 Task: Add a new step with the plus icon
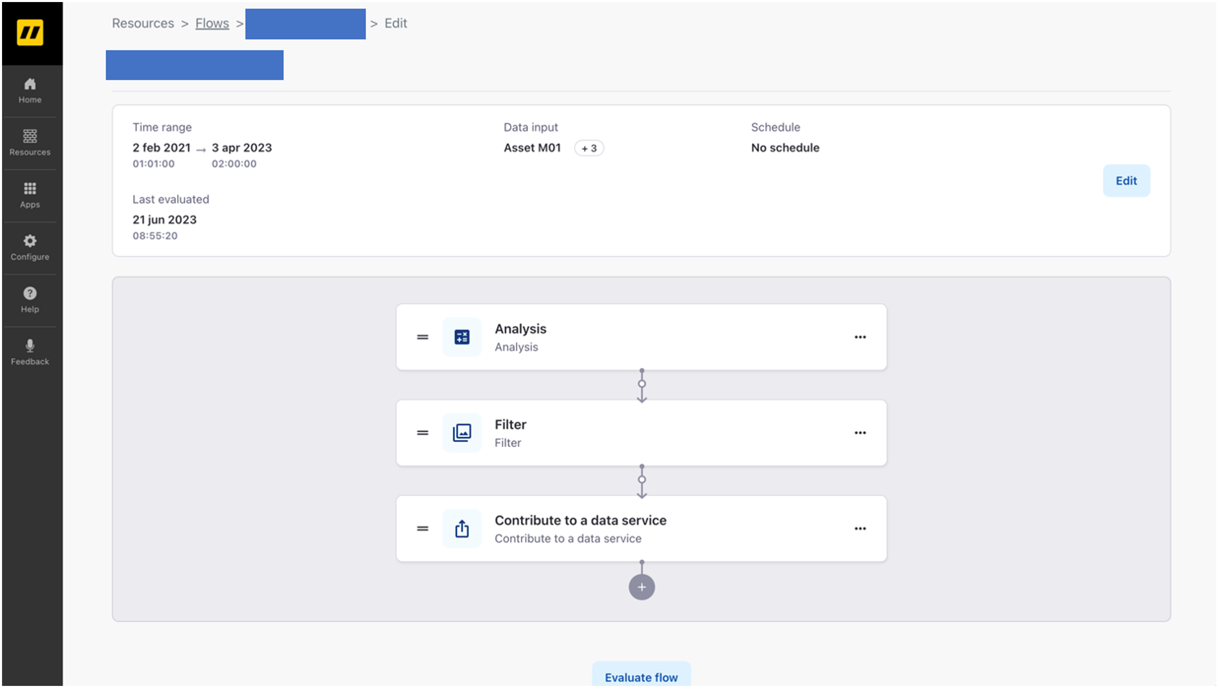pyautogui.click(x=641, y=586)
